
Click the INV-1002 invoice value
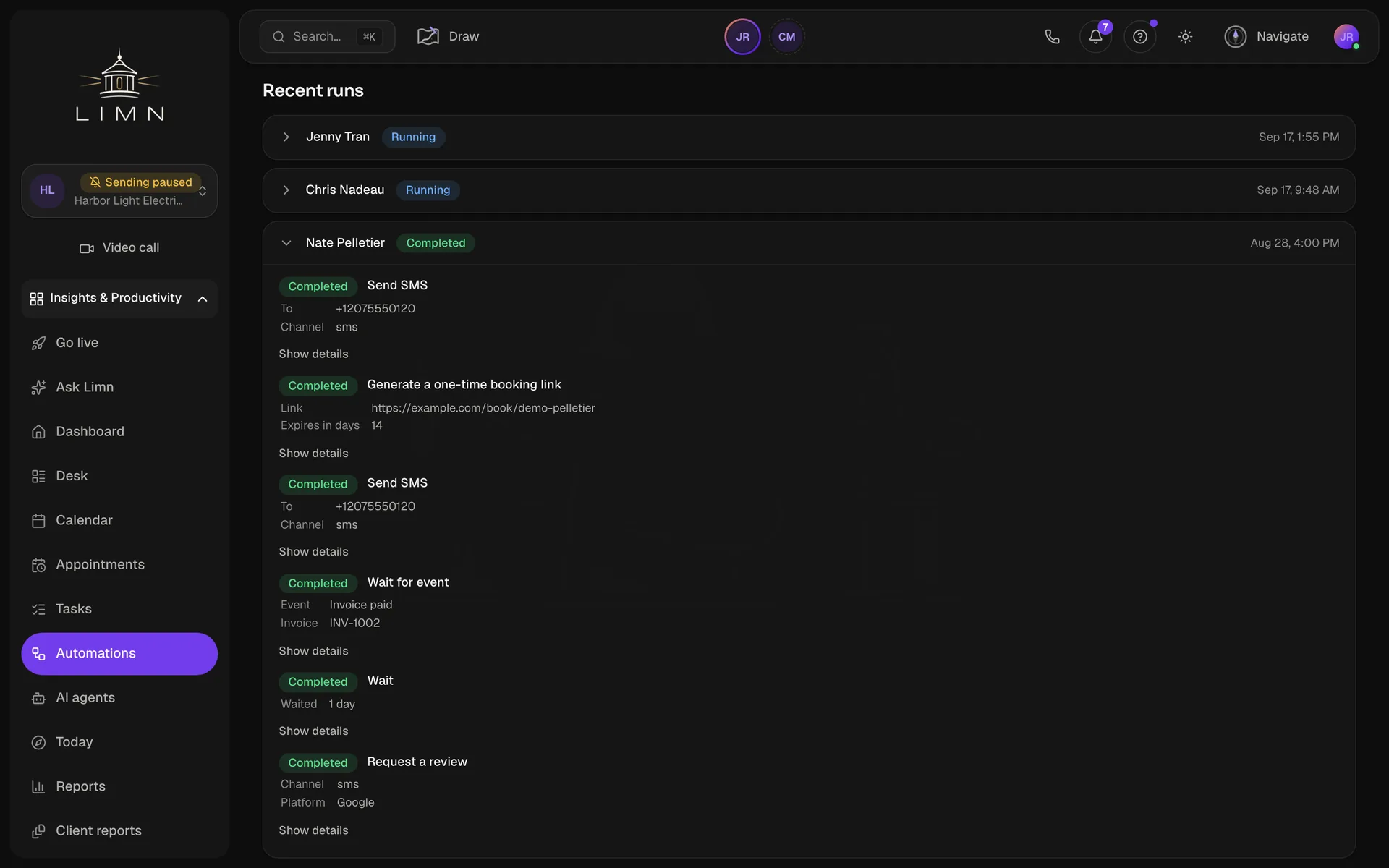[x=354, y=624]
